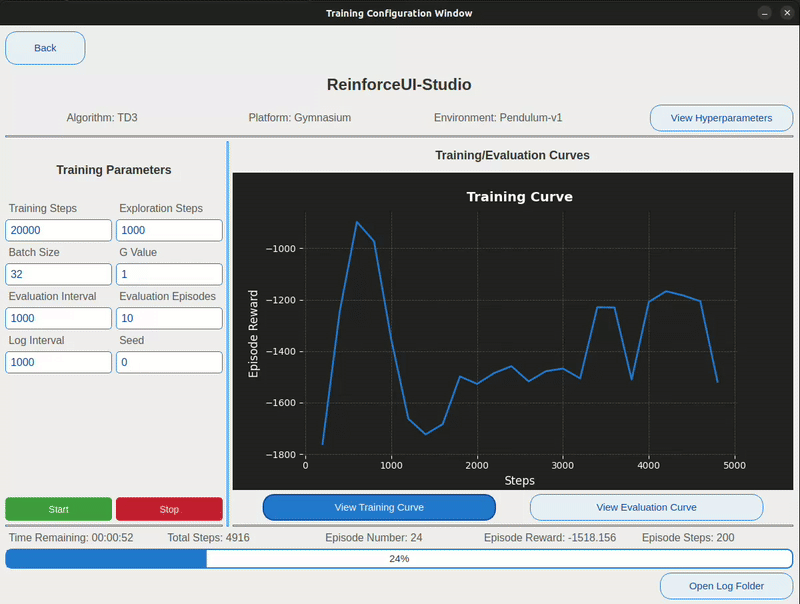Click the 'Total Steps: 4916' status
800x604 pixels.
click(x=209, y=538)
